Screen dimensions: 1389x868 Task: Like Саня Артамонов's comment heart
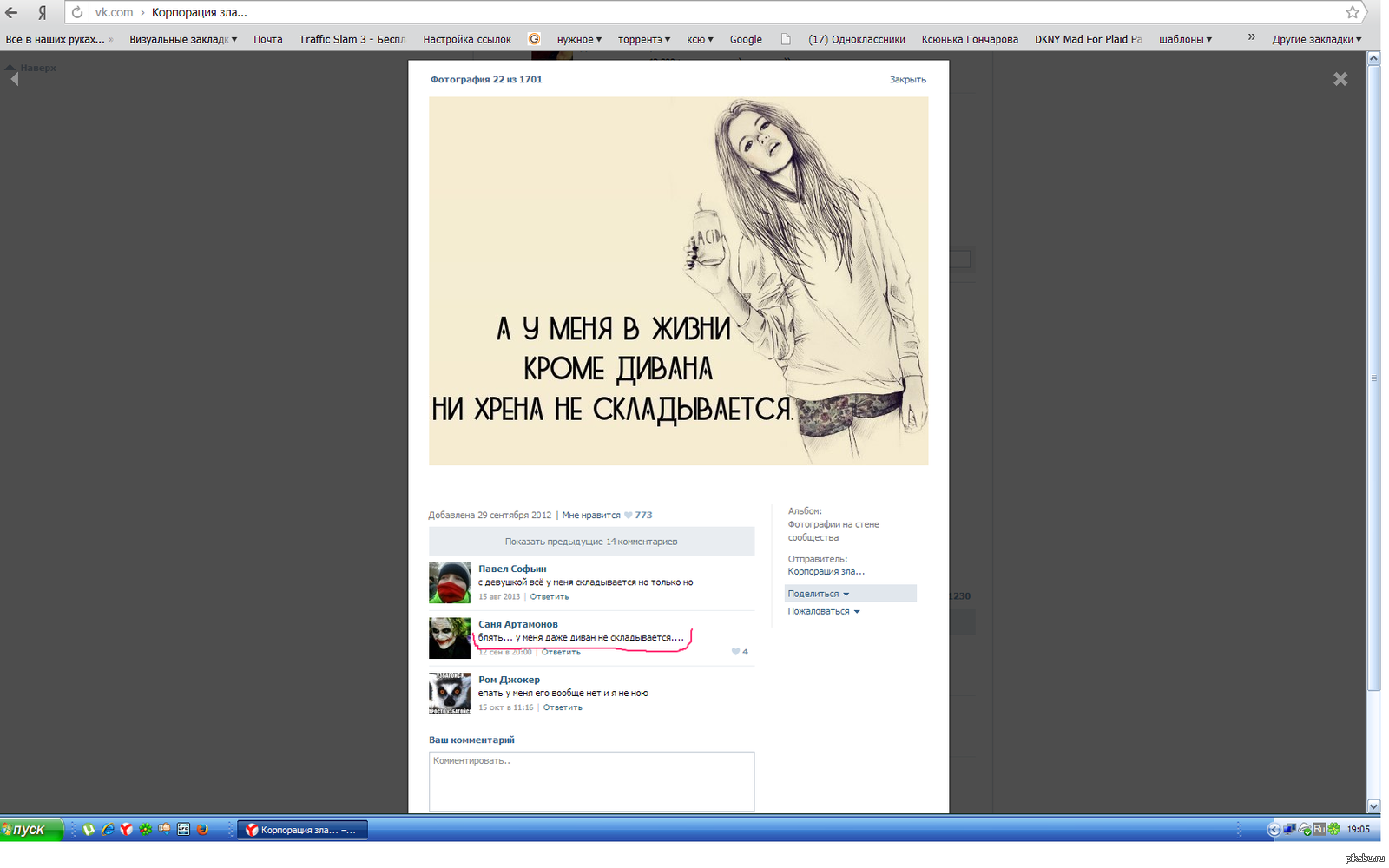point(735,652)
